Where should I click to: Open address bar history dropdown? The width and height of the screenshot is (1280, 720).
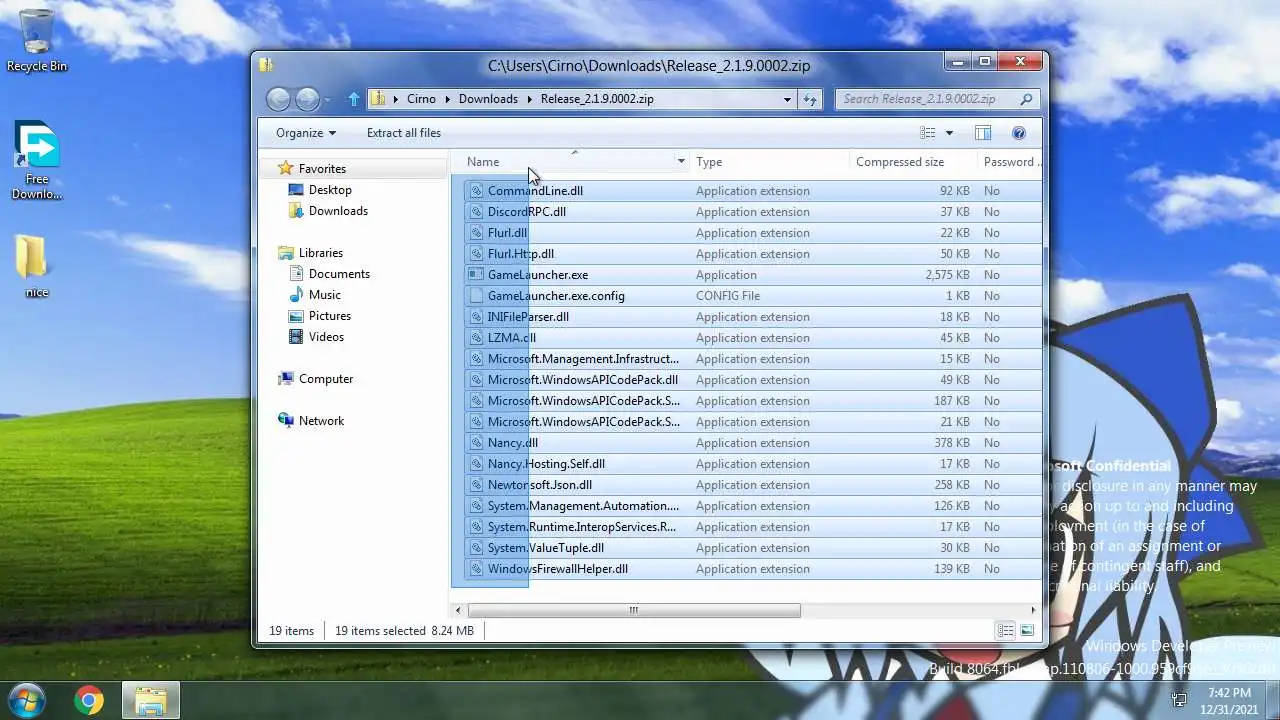click(788, 99)
